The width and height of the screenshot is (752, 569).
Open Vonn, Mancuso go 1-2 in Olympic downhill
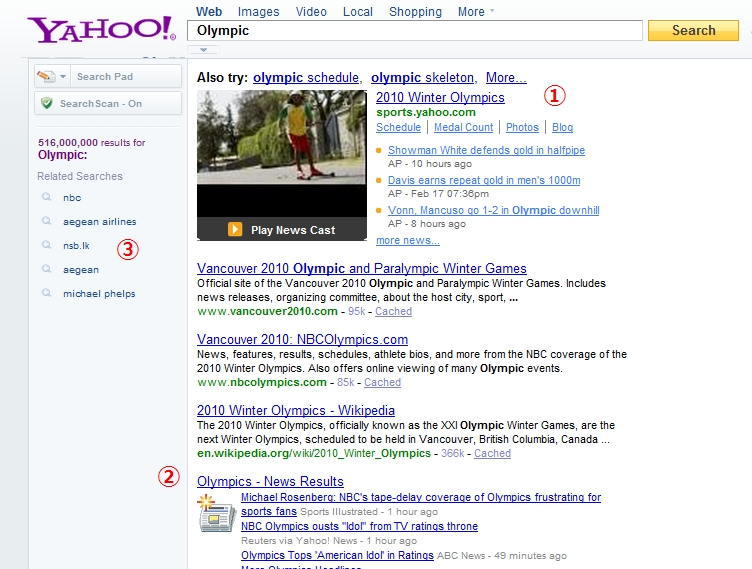(x=494, y=210)
